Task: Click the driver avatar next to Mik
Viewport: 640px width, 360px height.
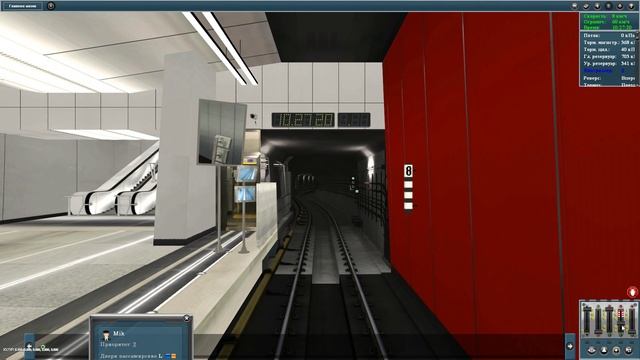Action: (107, 335)
